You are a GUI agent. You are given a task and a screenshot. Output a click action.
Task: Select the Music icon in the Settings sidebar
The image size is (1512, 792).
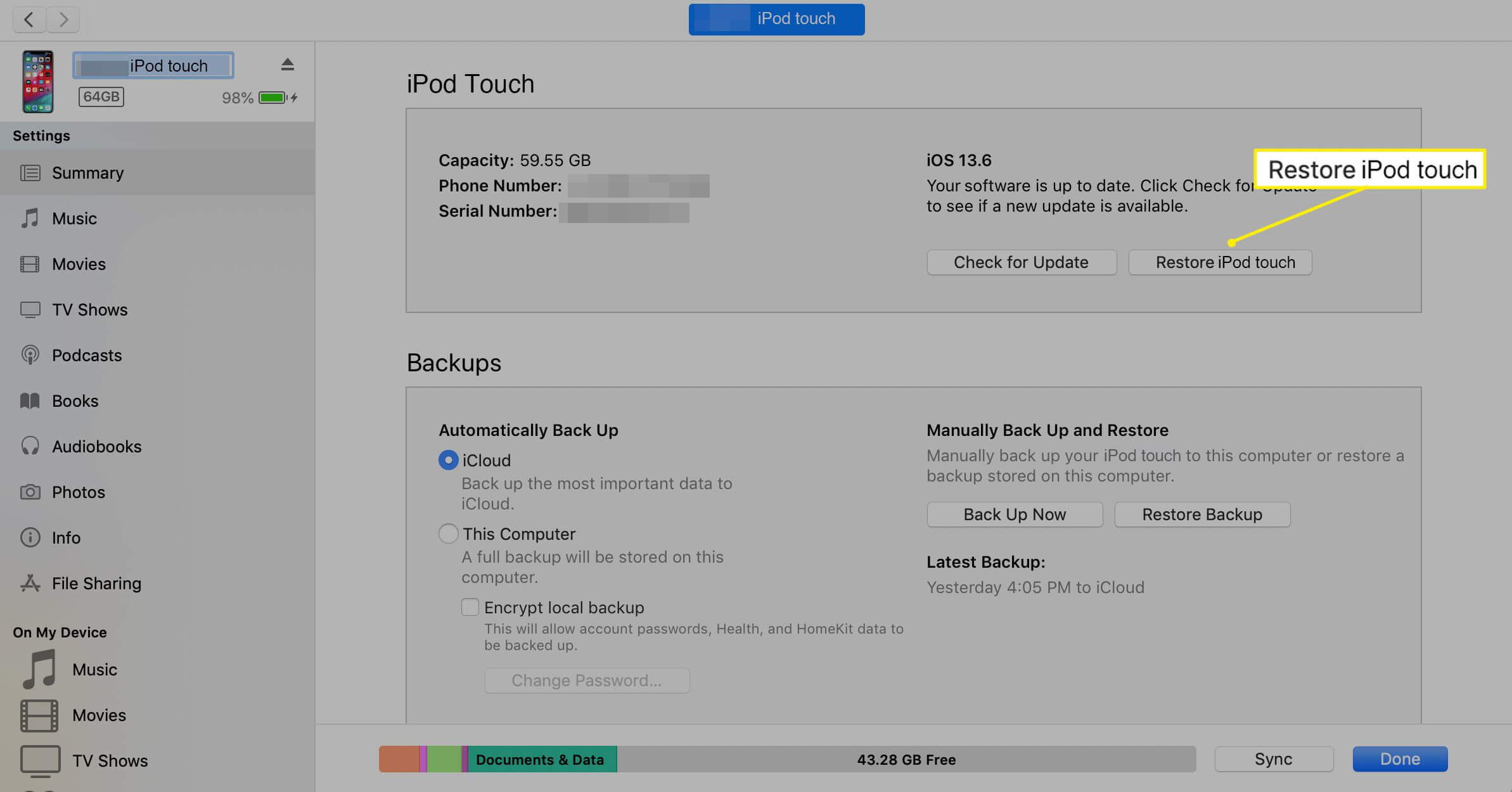click(30, 218)
